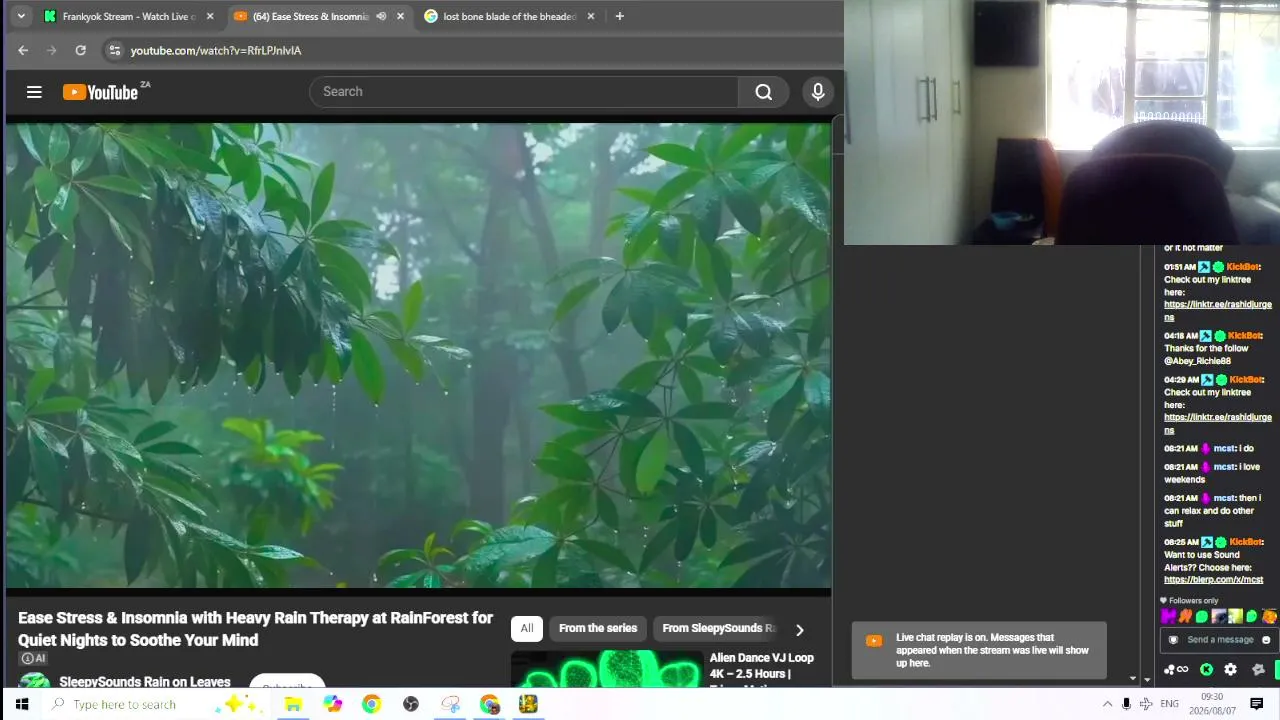Viewport: 1280px width, 720px height.
Task: Click the rainforest video player
Action: tap(418, 355)
